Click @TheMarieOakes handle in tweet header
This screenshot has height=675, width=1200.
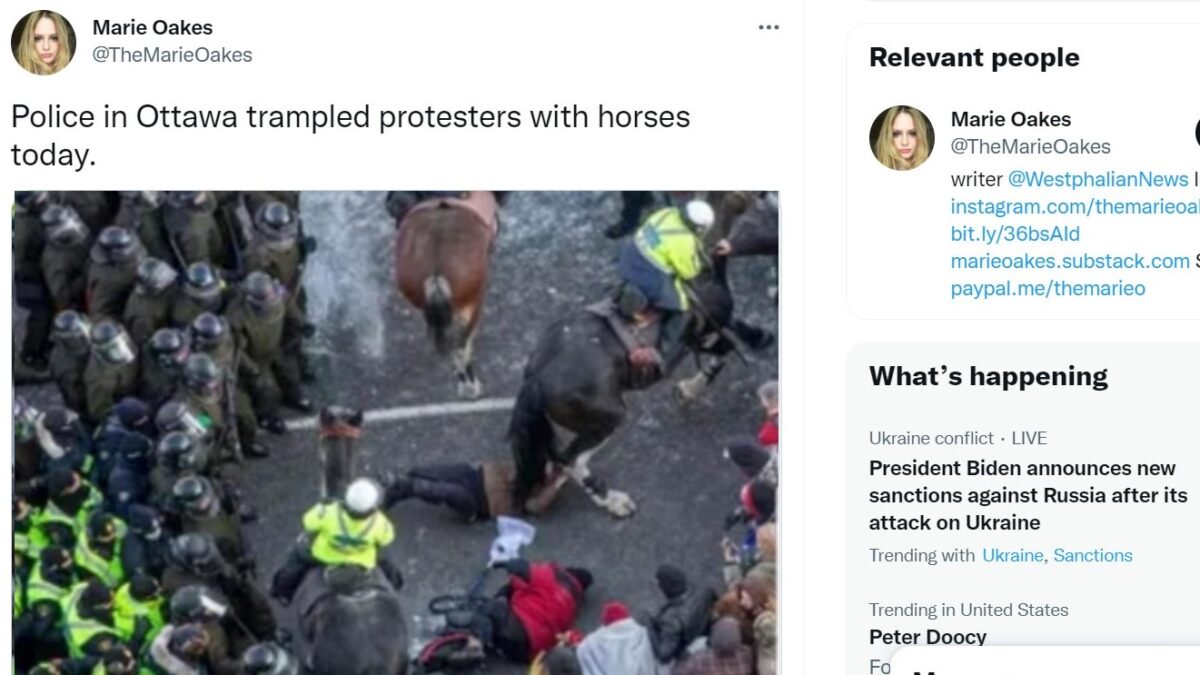pyautogui.click(x=172, y=55)
